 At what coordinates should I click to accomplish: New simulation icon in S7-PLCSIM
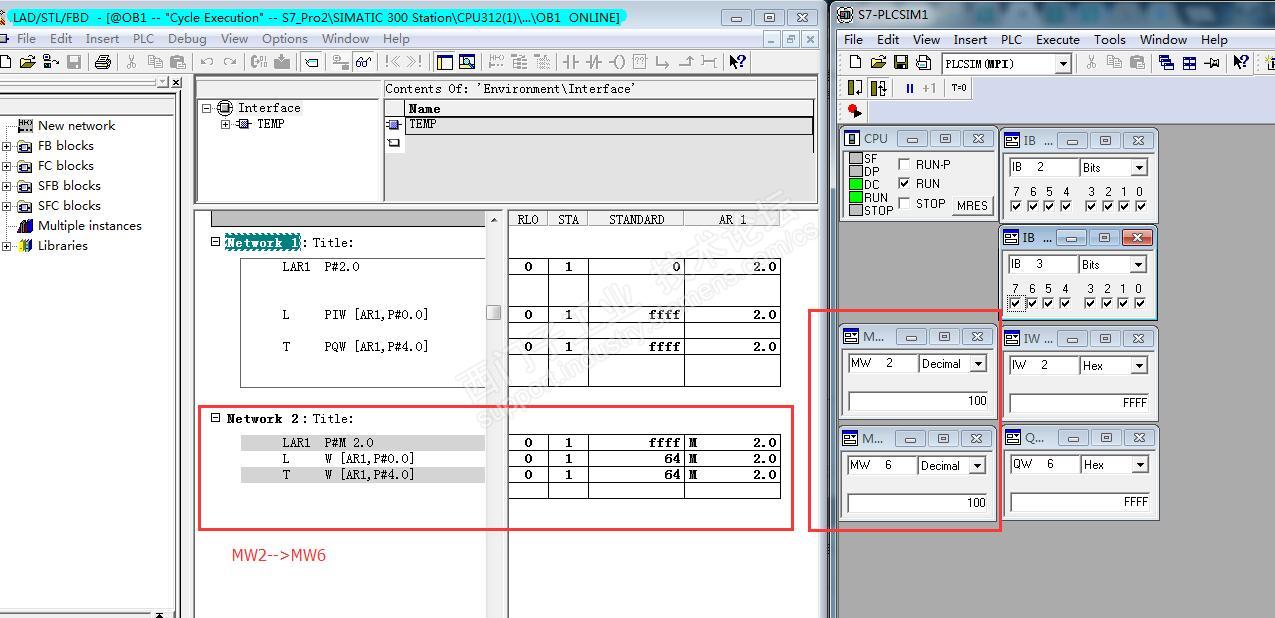(856, 63)
